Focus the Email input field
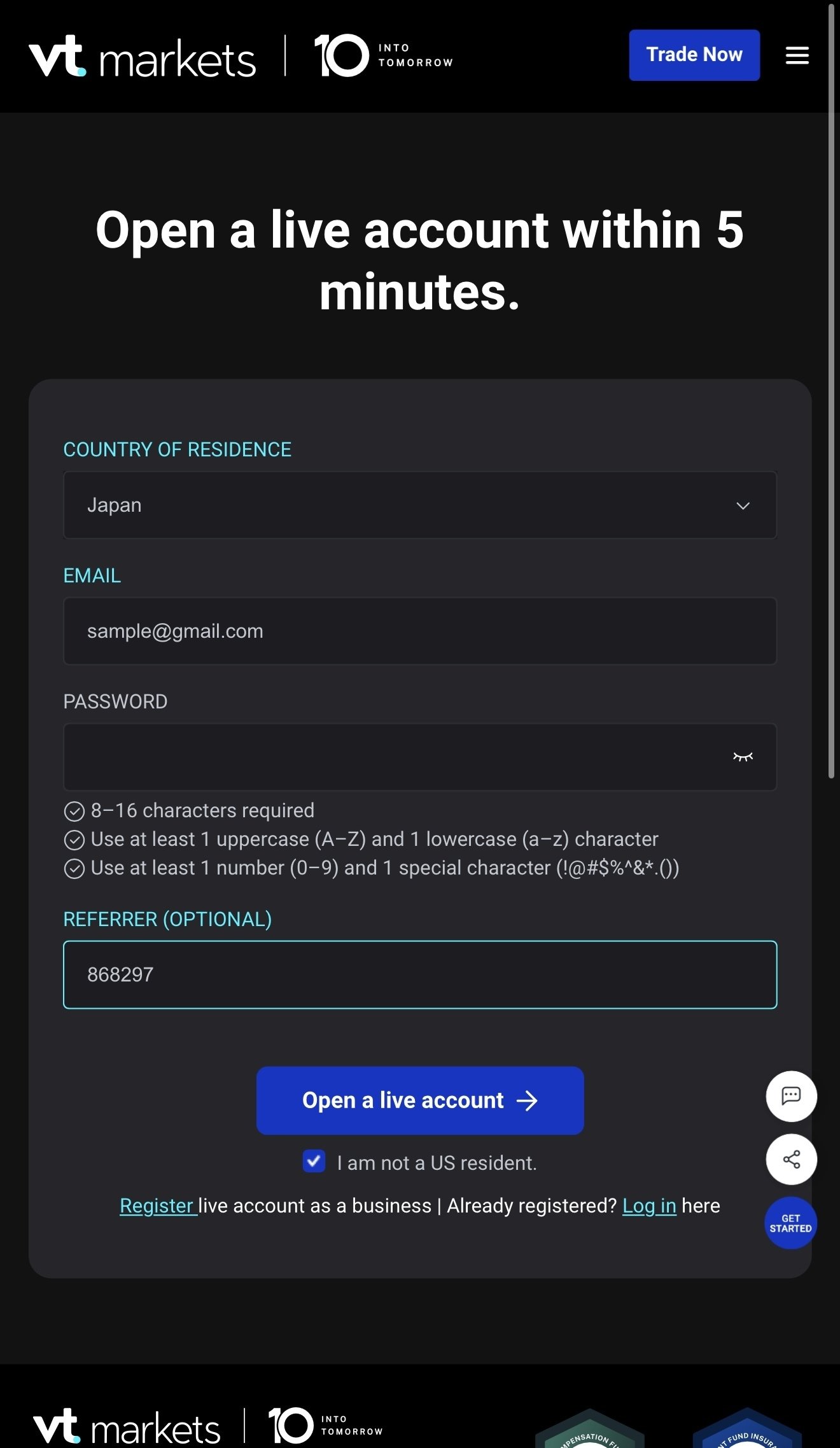Viewport: 840px width, 1448px height. (x=419, y=631)
